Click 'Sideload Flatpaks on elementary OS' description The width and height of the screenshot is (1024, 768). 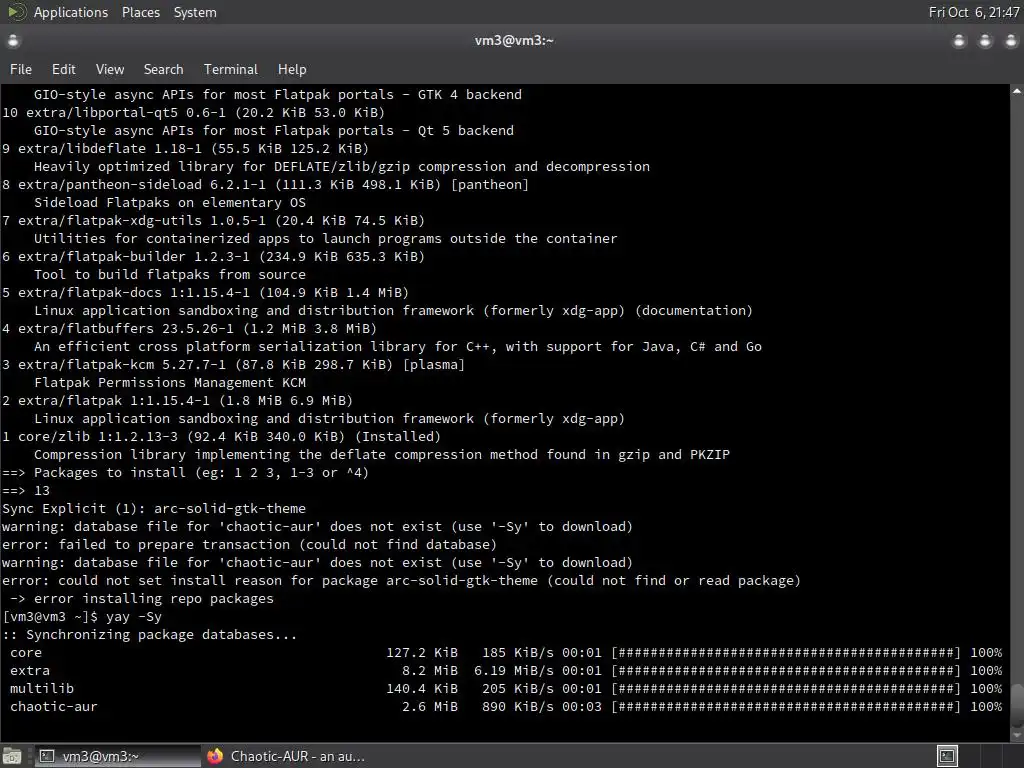pyautogui.click(x=170, y=202)
